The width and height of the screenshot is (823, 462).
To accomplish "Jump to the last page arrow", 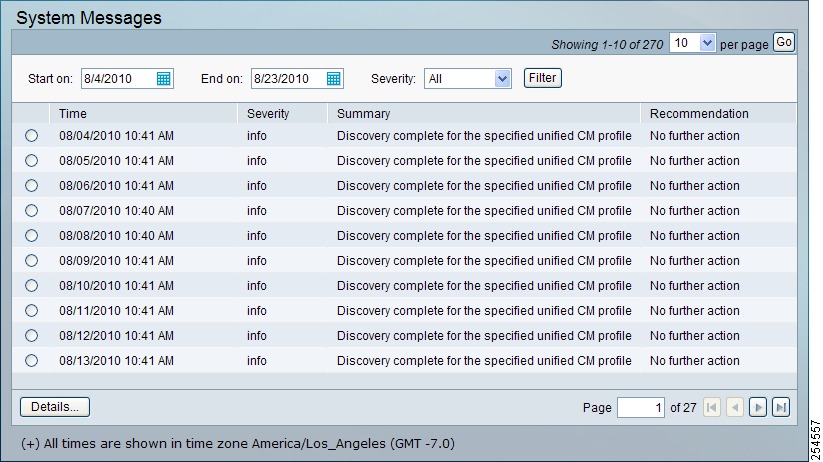I will (x=781, y=407).
